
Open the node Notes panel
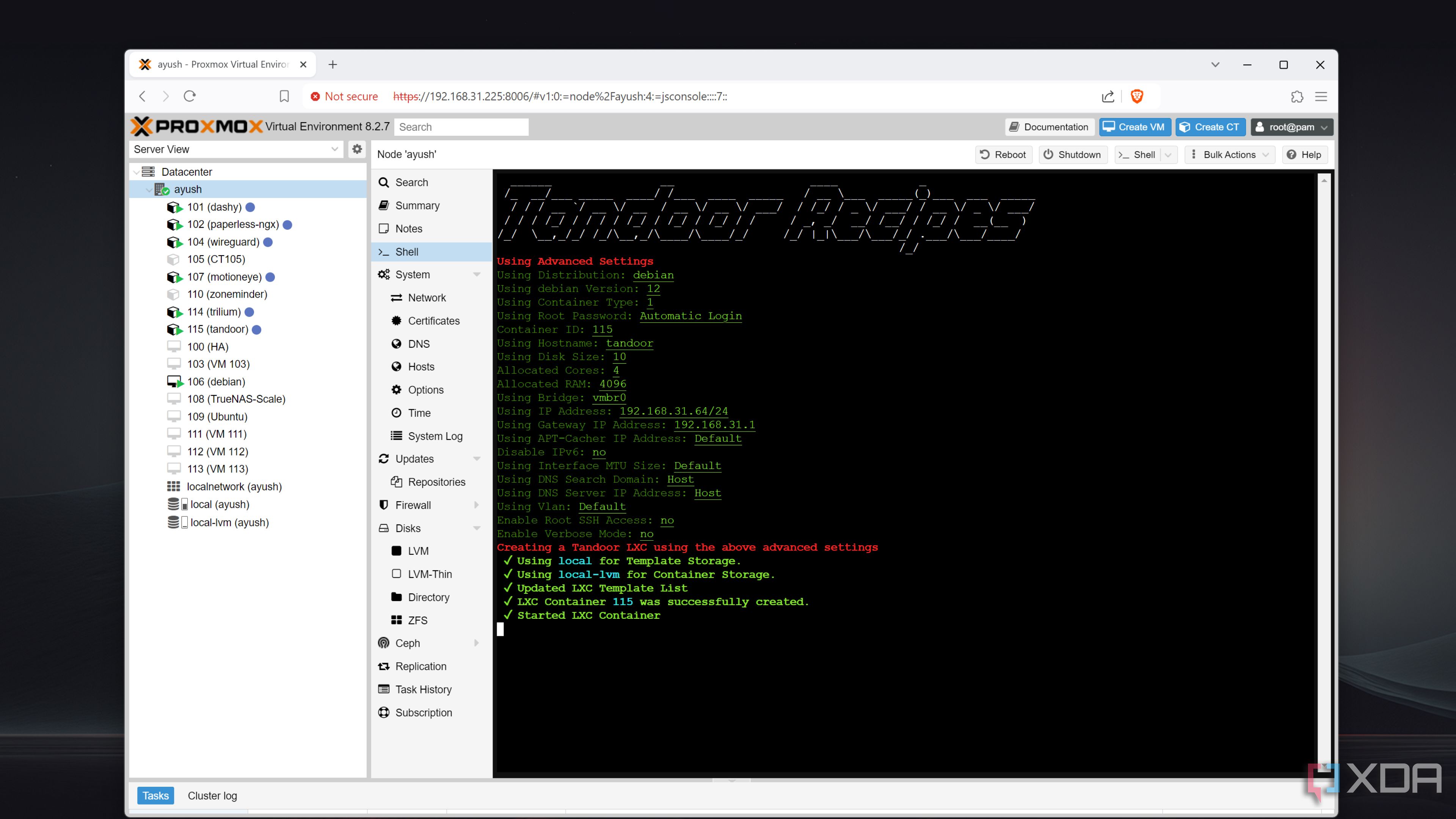pos(432,229)
